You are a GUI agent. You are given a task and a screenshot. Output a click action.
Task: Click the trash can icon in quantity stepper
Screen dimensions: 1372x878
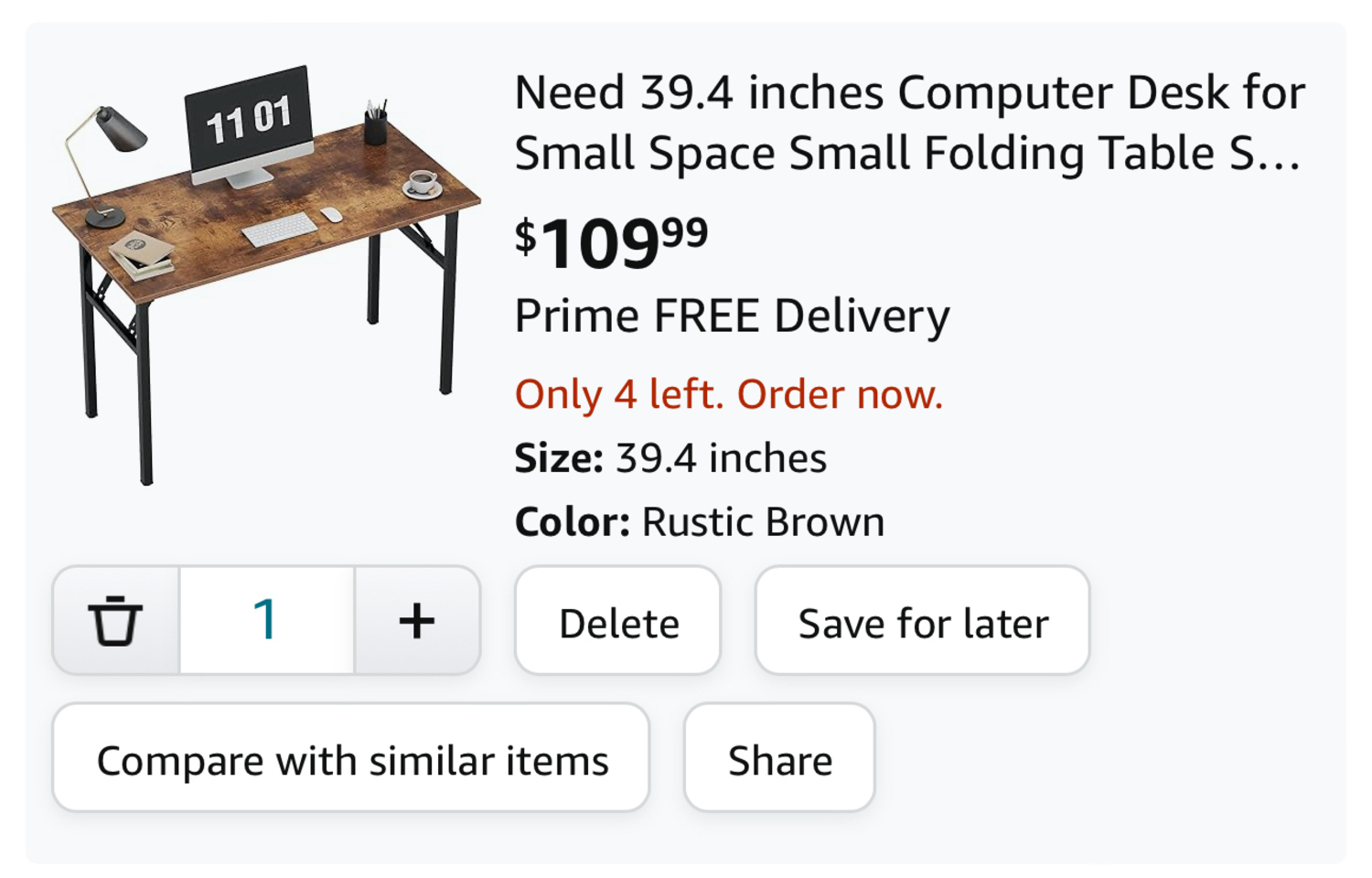point(116,620)
